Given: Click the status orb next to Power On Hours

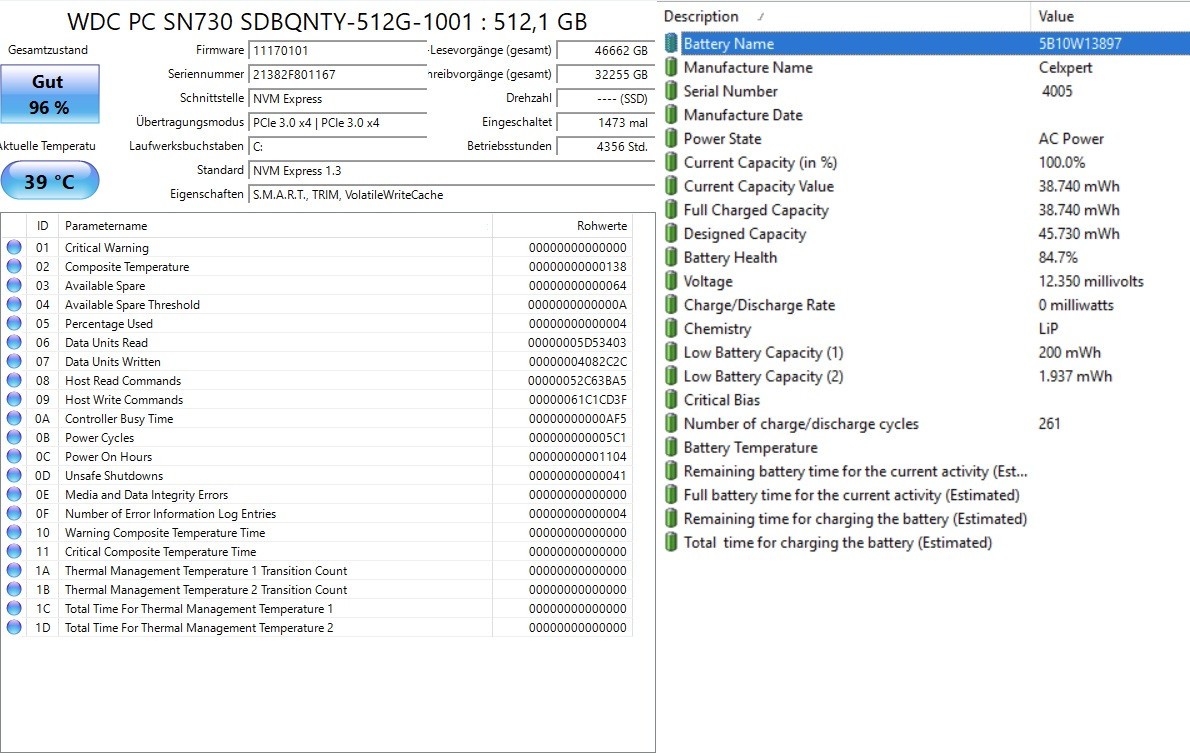Looking at the screenshot, I should click(x=14, y=455).
